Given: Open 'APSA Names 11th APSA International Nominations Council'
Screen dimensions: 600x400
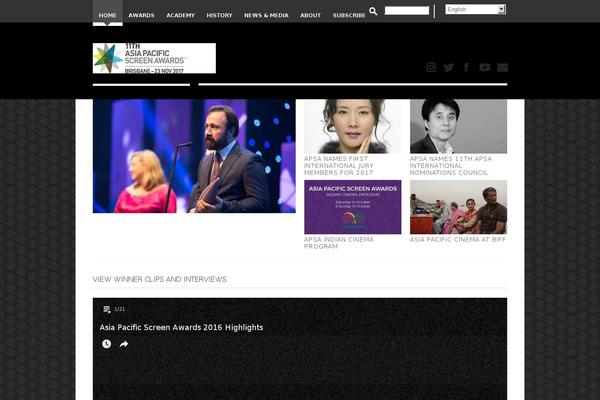Looking at the screenshot, I should [x=451, y=166].
